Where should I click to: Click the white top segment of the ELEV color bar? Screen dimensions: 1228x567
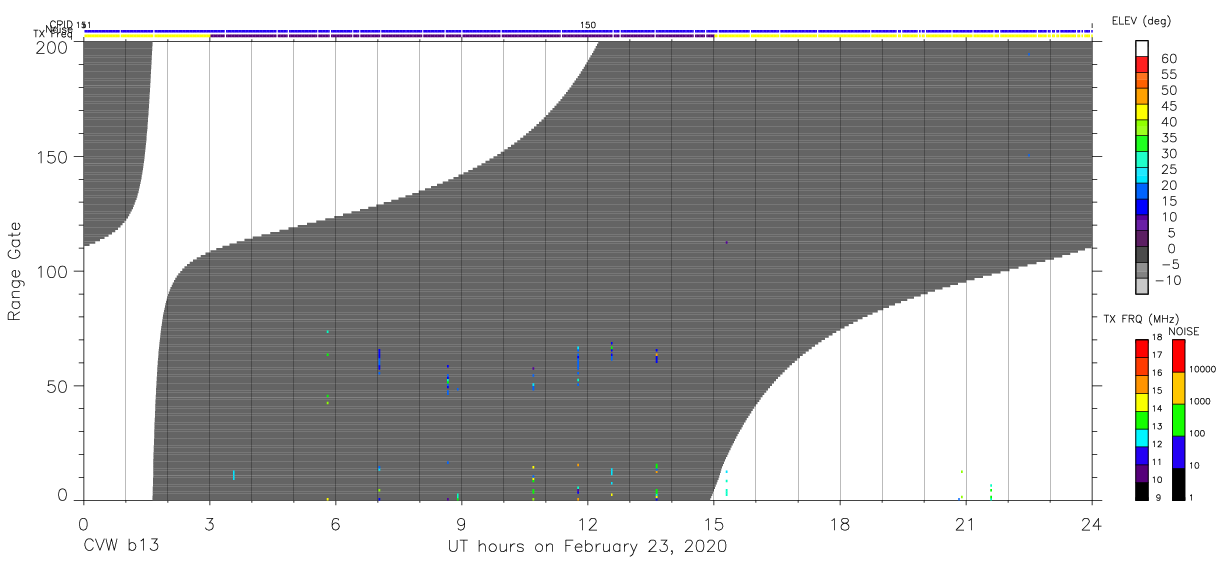coord(1141,49)
